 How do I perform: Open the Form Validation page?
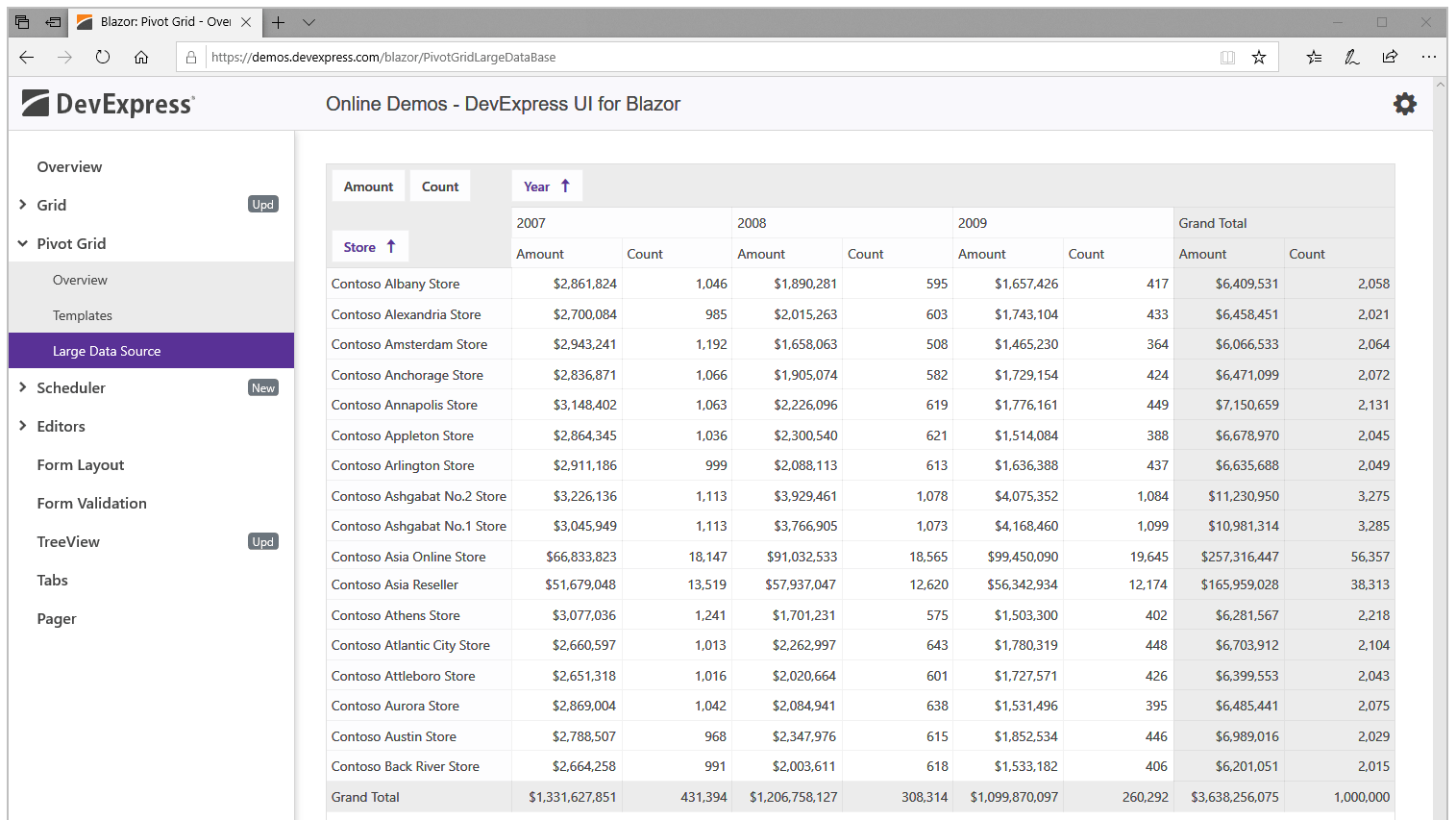[92, 503]
